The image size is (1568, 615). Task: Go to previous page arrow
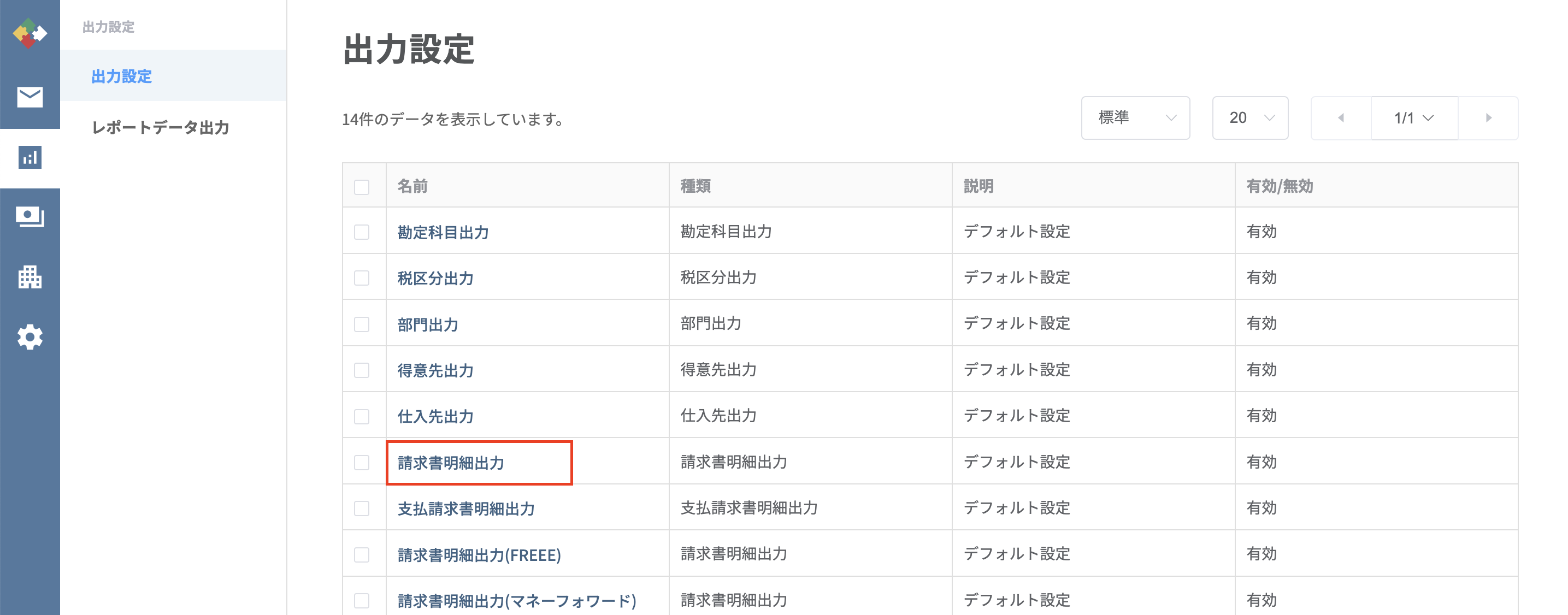tap(1341, 118)
